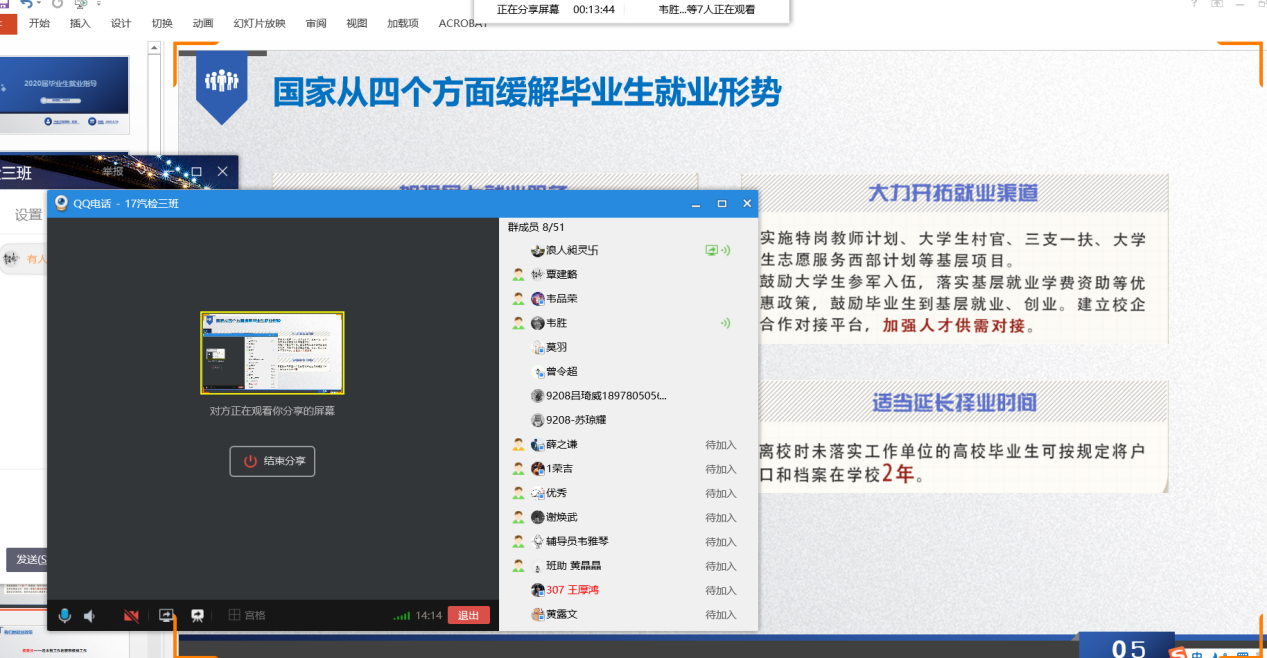The width and height of the screenshot is (1267, 658).
Task: Click the screen share icon in call toolbar
Action: point(167,616)
